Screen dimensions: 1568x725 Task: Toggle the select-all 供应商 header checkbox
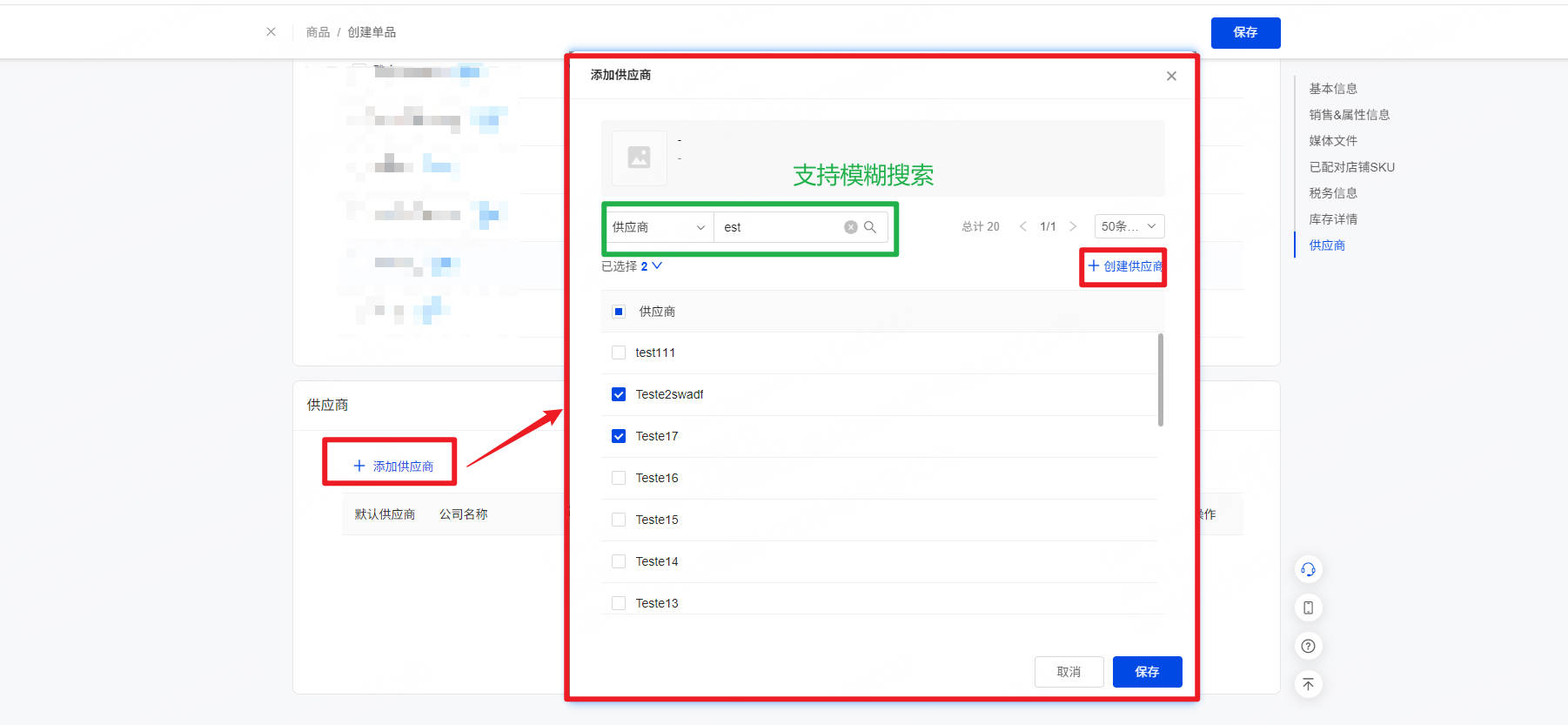619,312
